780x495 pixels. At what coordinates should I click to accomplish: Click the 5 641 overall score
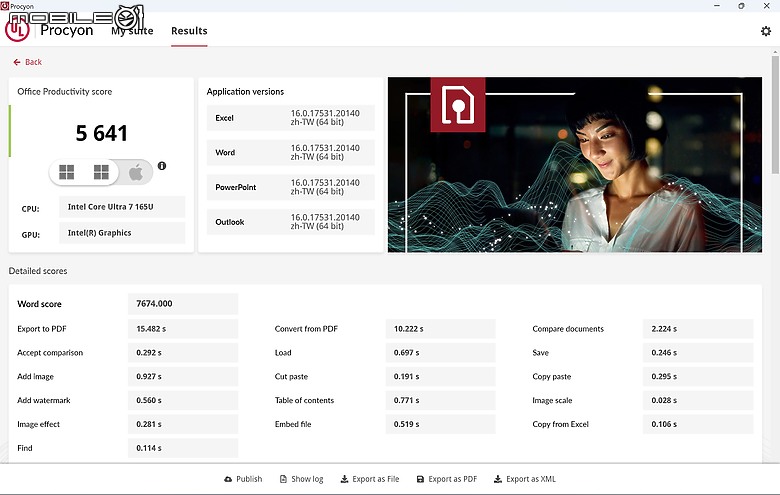click(x=101, y=133)
